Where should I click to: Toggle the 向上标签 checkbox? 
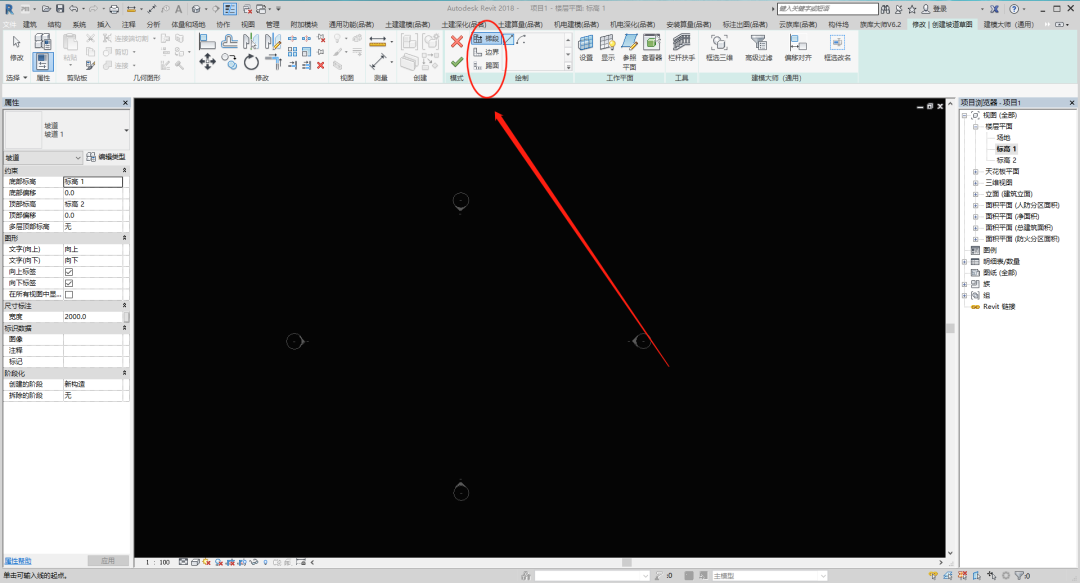69,272
